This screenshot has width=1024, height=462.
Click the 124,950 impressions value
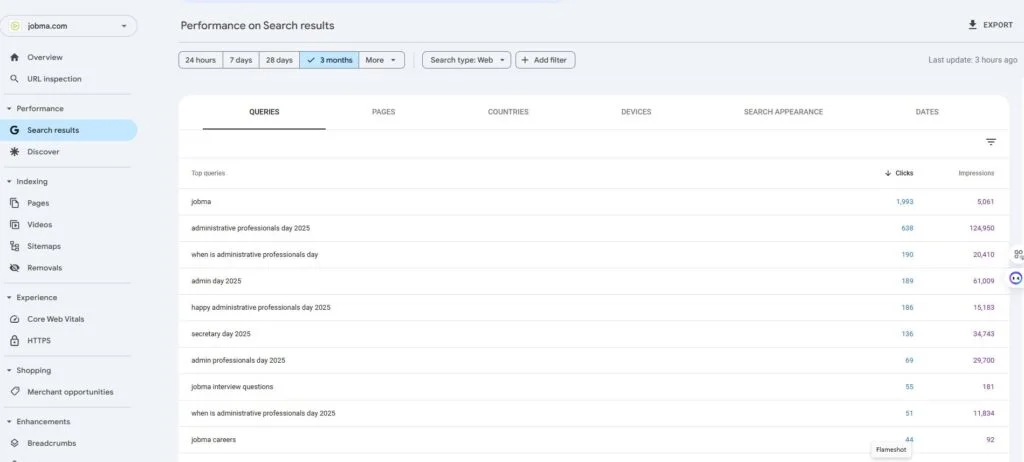[982, 229]
